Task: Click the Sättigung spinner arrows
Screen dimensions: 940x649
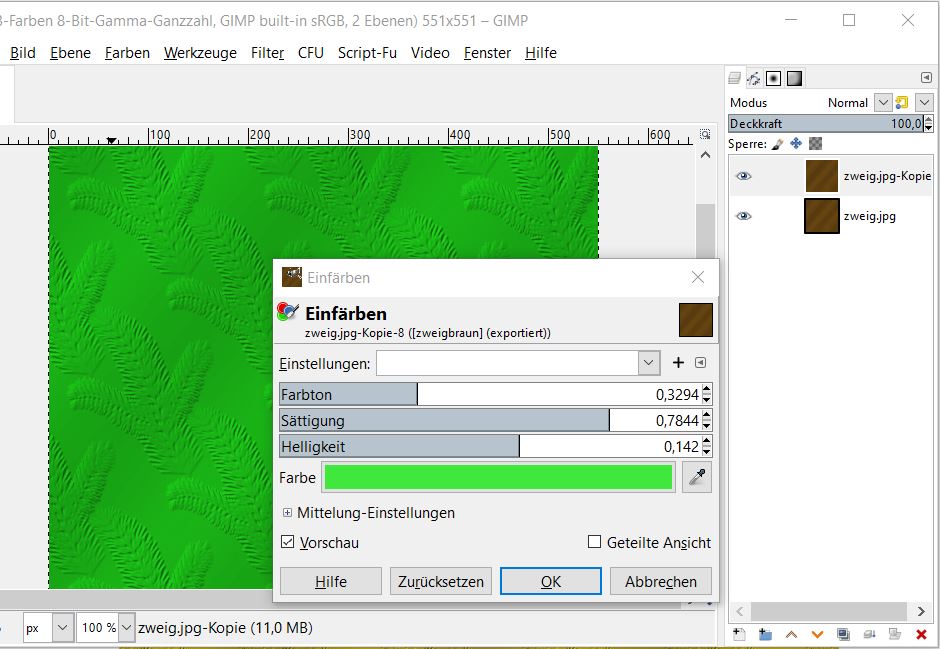Action: pos(707,420)
